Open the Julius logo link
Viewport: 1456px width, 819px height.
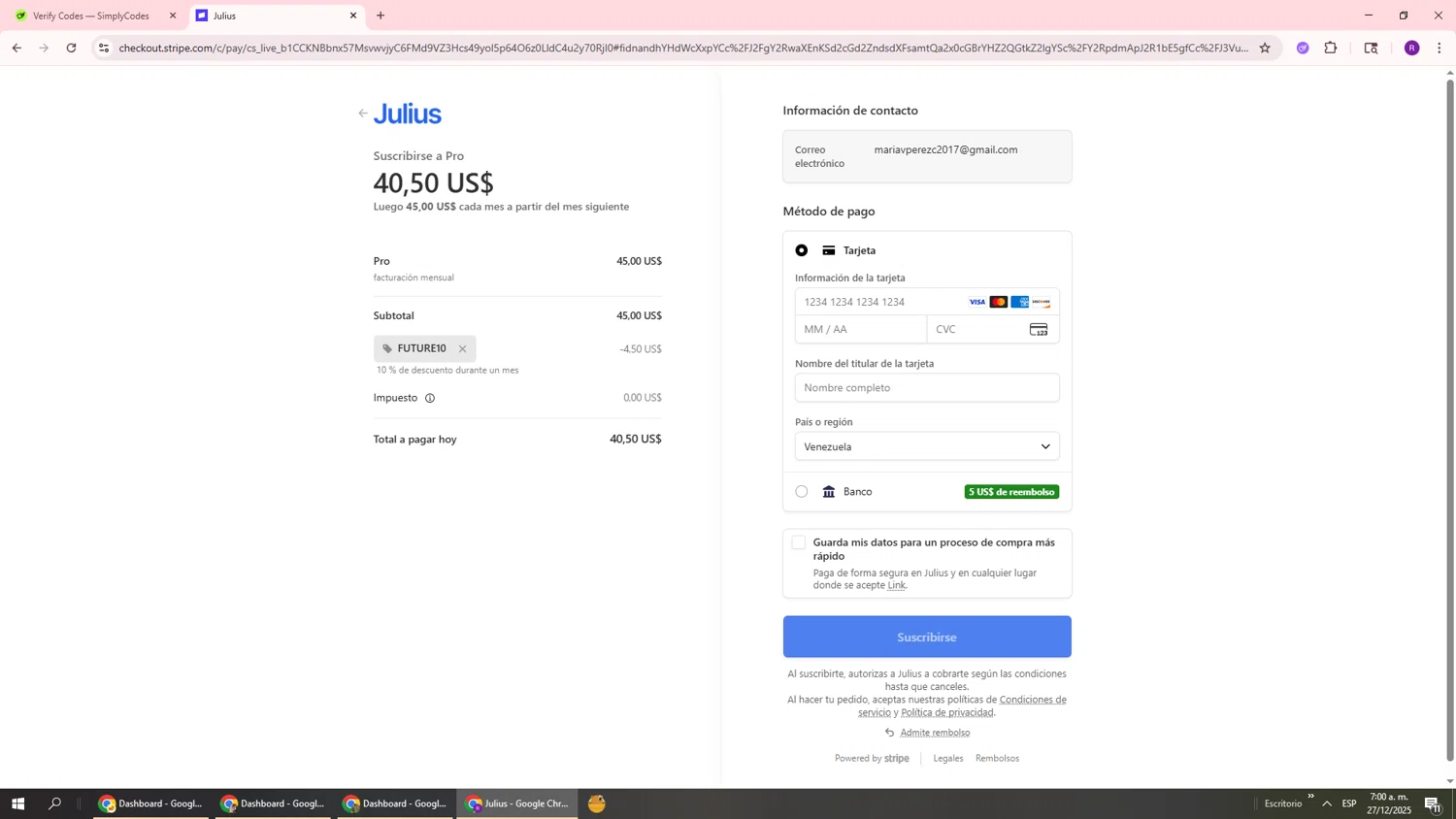(x=408, y=114)
